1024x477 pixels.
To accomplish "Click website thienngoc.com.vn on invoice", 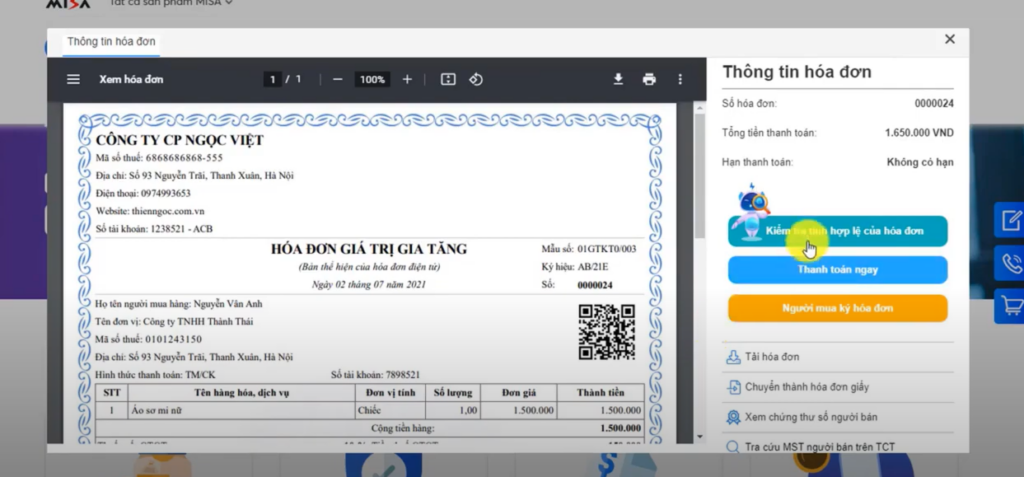I will 168,211.
